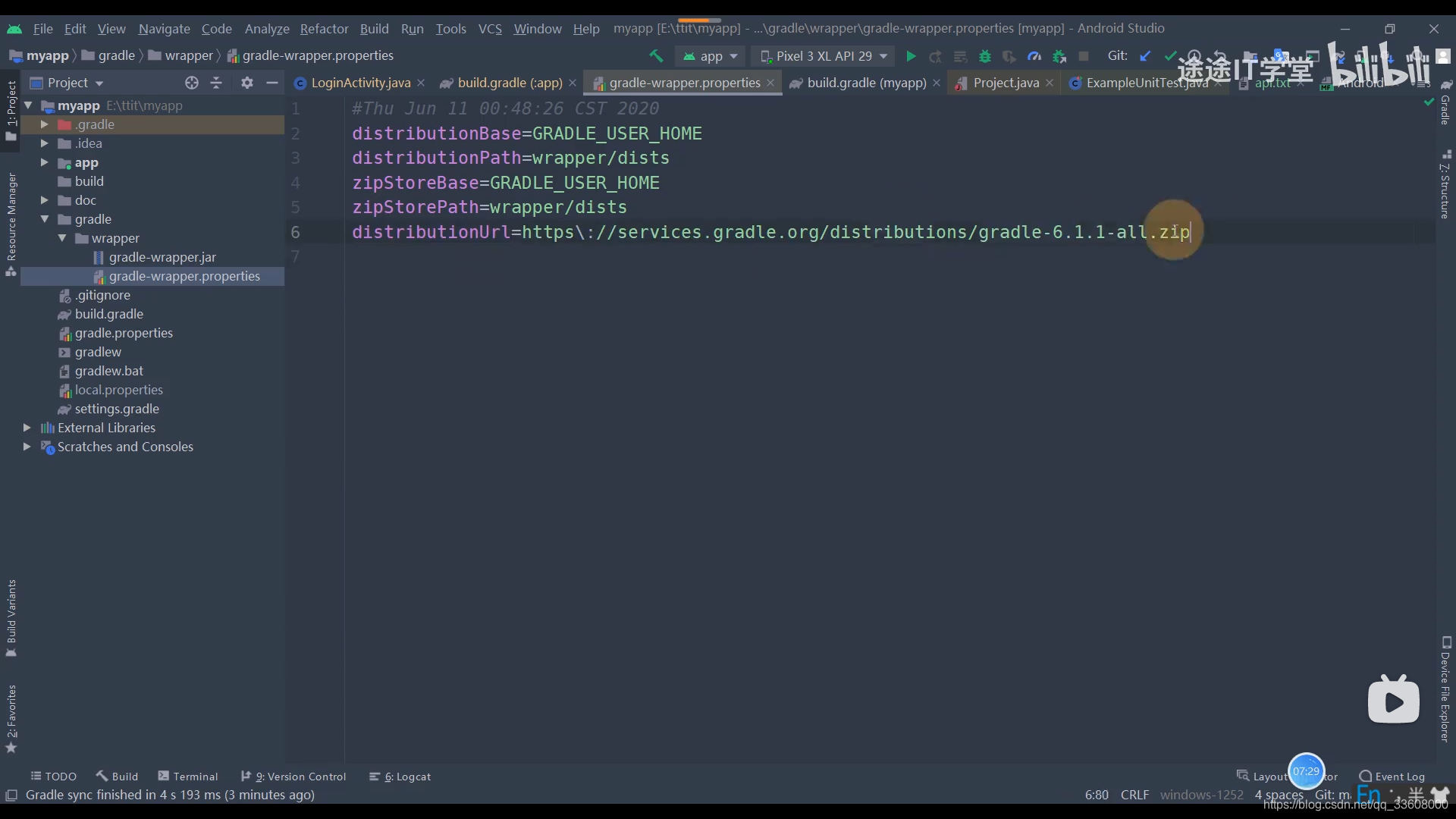Screen dimensions: 1456x819
Task: Click the Git Update Project blue arrow
Action: (1145, 56)
